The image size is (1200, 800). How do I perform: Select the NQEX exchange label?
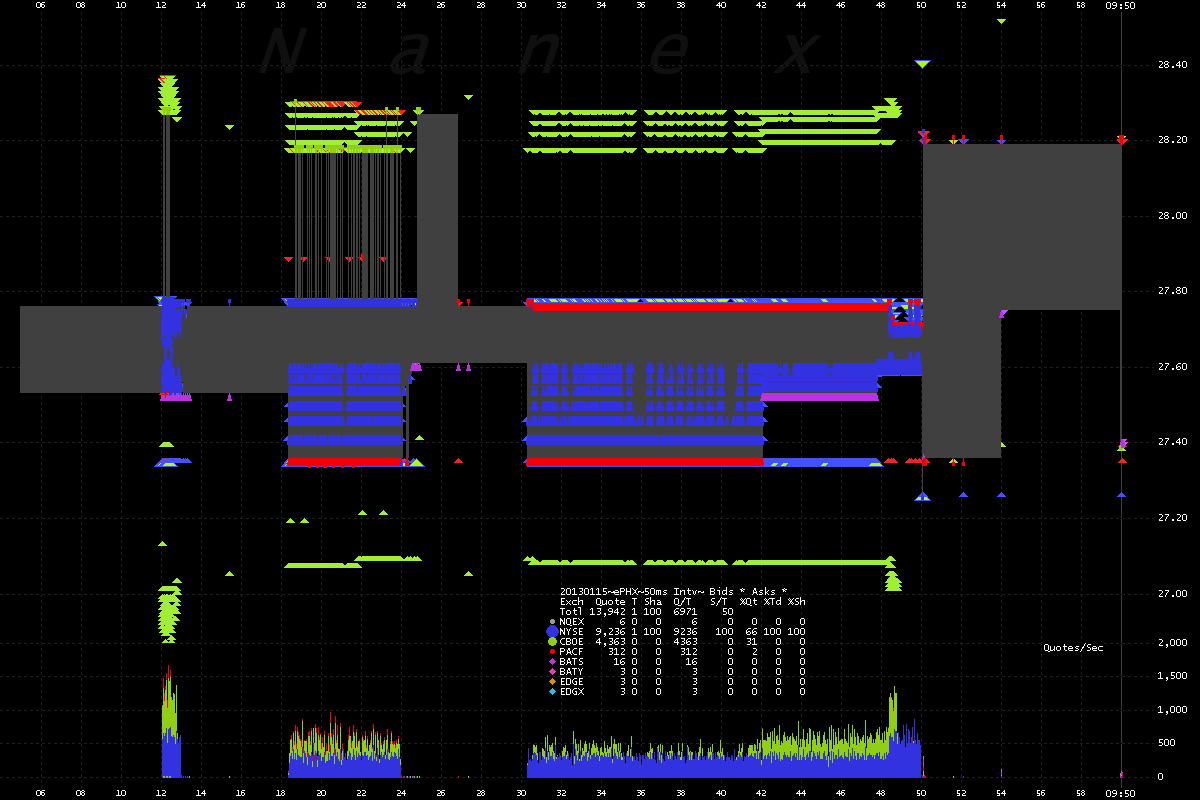(572, 622)
